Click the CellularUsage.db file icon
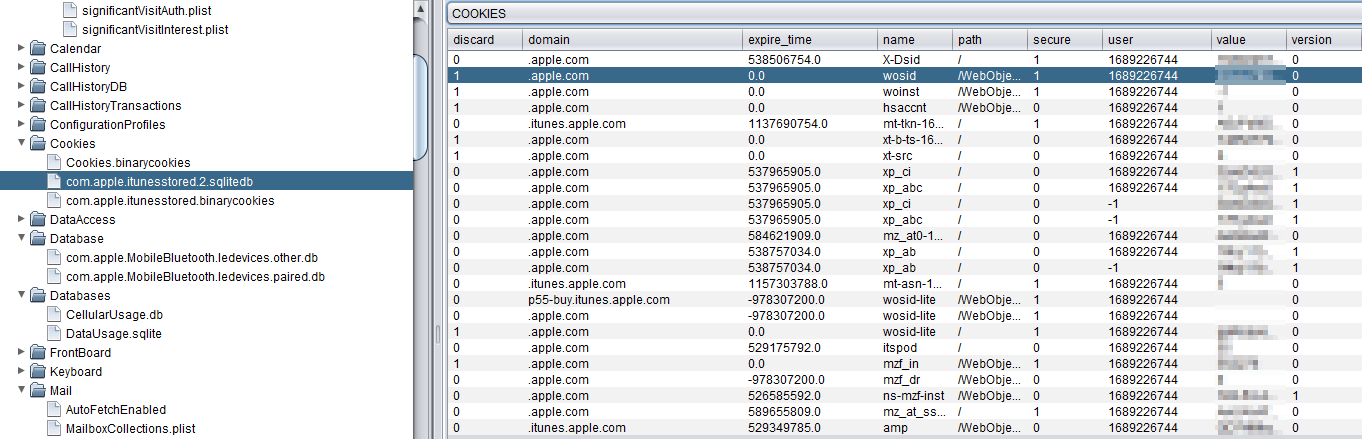This screenshot has height=439, width=1362. [x=54, y=314]
